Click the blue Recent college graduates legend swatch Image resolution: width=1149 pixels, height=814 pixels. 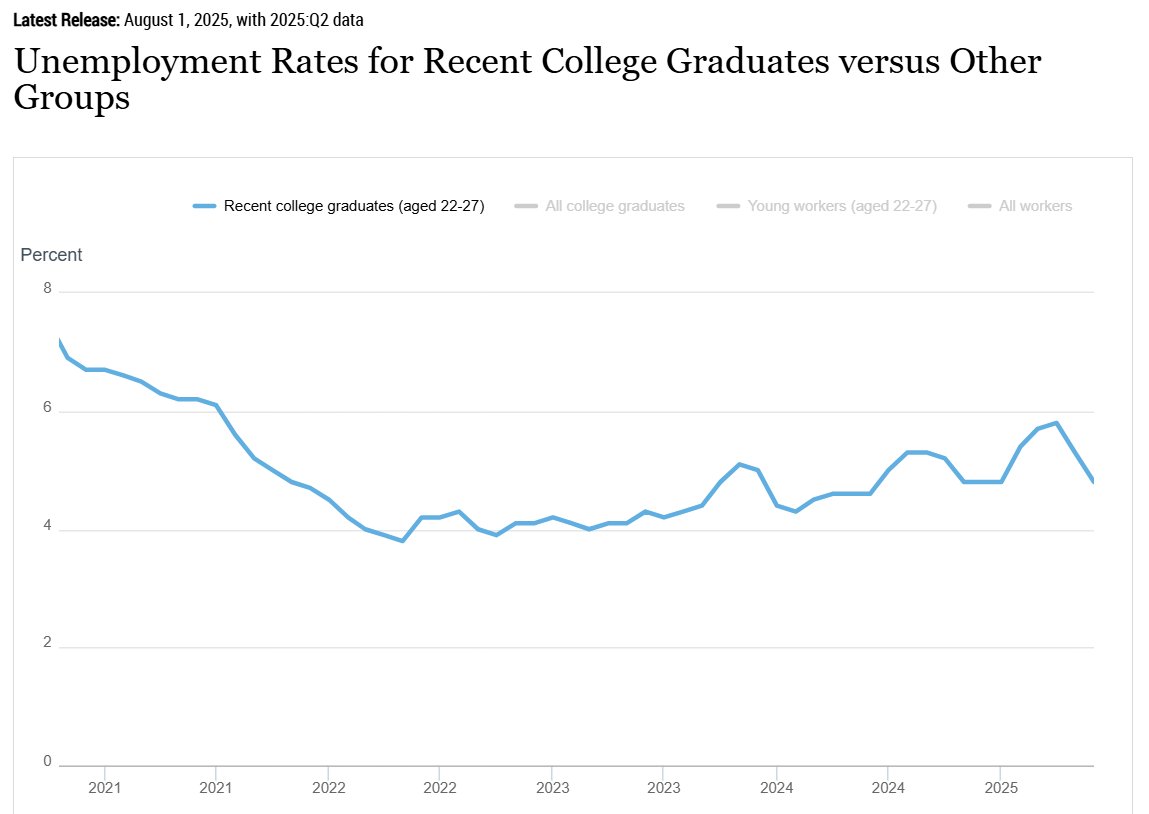tap(204, 207)
